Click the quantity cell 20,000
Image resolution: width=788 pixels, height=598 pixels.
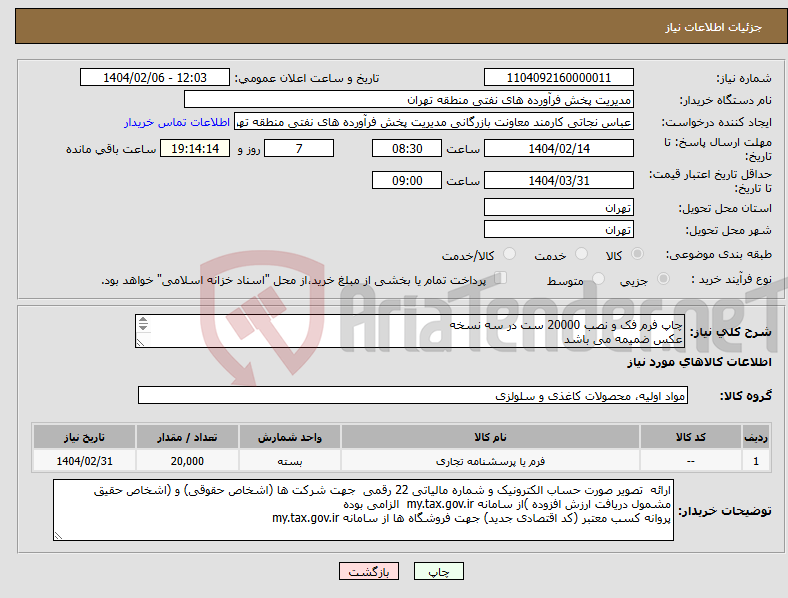(187, 461)
